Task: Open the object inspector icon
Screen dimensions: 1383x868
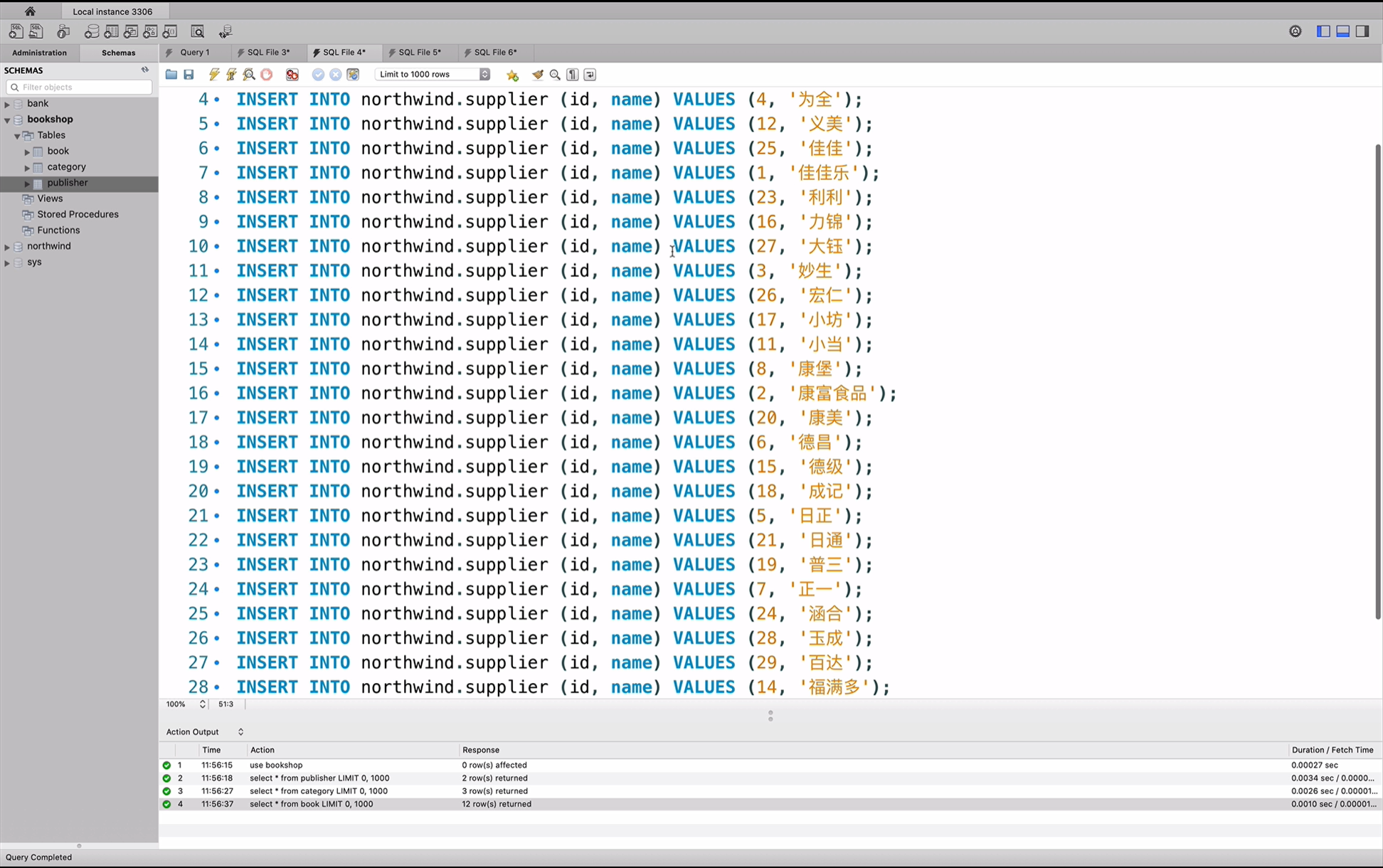Action: click(x=63, y=31)
